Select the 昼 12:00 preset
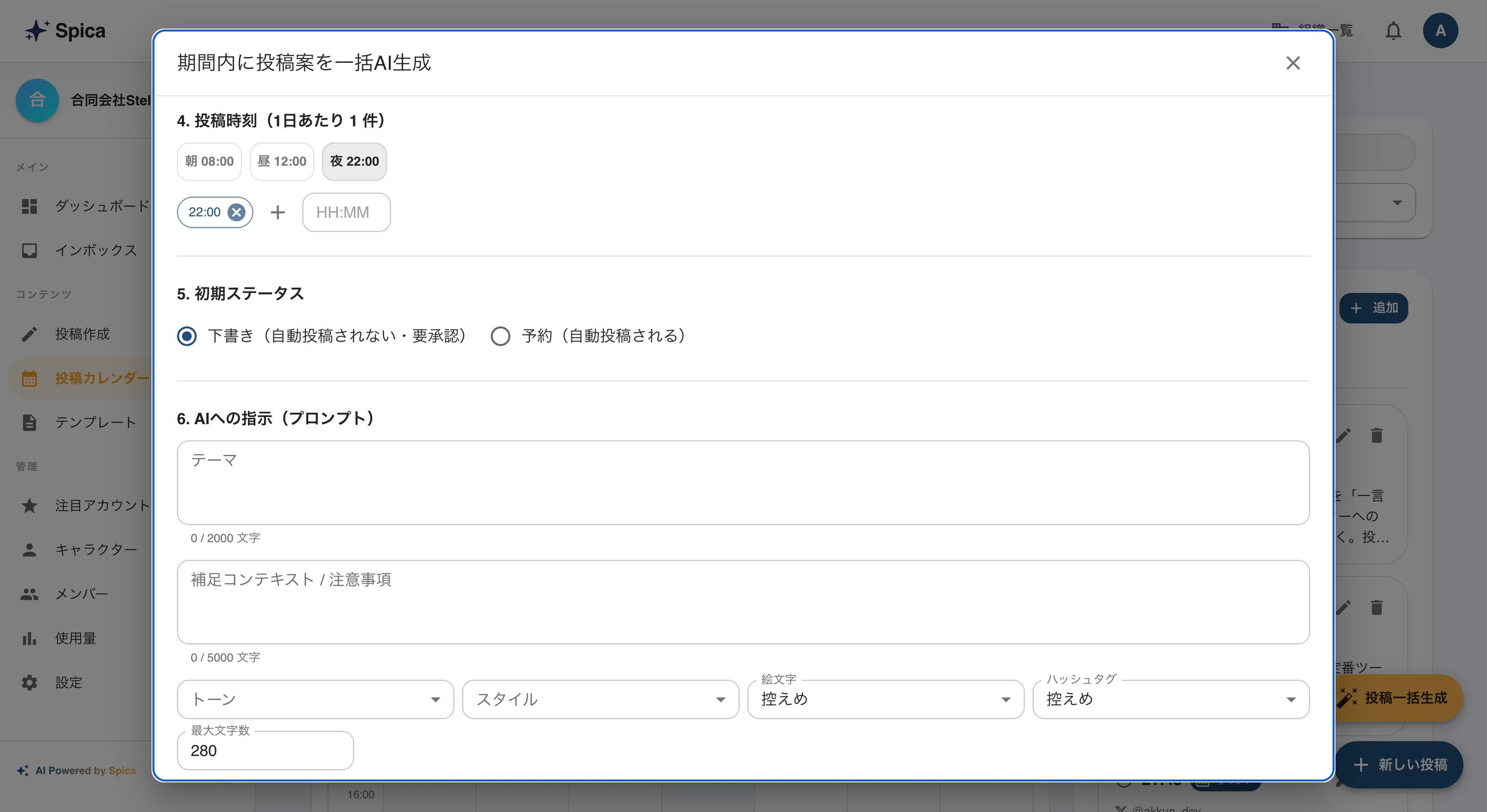The width and height of the screenshot is (1487, 812). (282, 162)
